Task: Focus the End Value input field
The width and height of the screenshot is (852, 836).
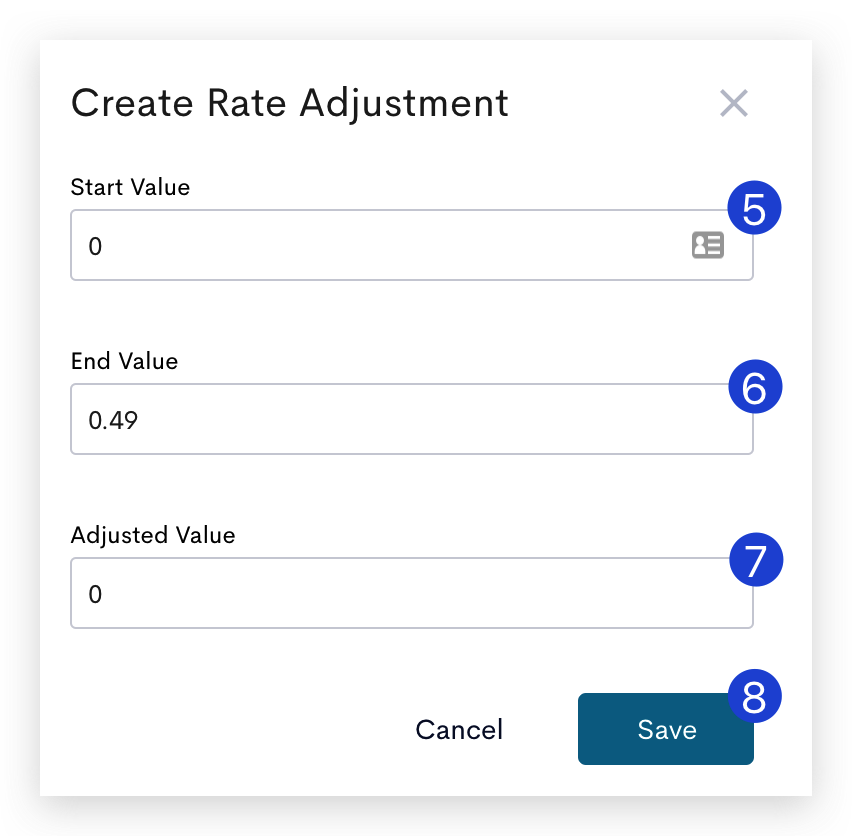Action: pos(412,419)
